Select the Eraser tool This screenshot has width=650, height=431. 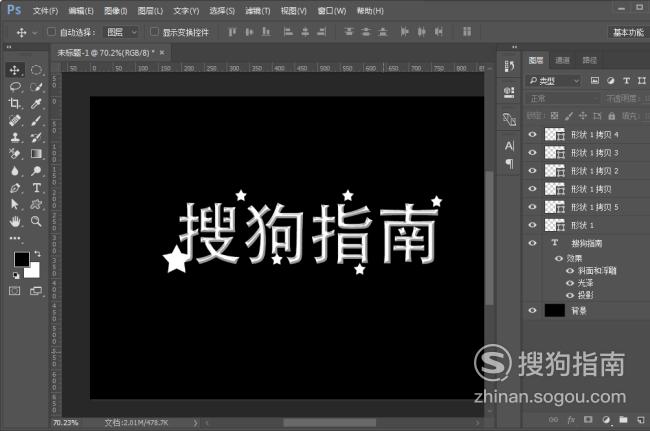click(x=15, y=154)
